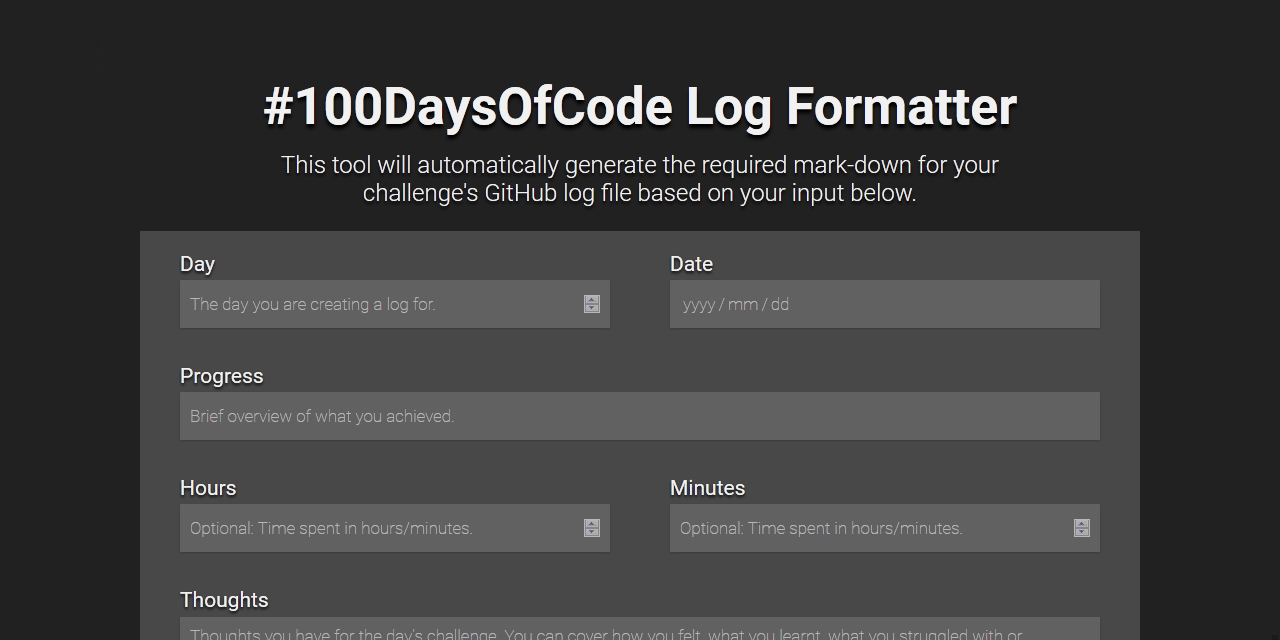This screenshot has width=1280, height=640.
Task: Select the Minutes time spent input
Action: pyautogui.click(x=870, y=528)
